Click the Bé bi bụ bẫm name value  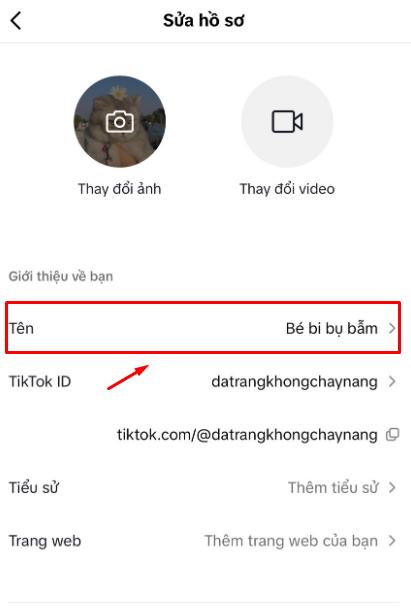[x=332, y=328]
